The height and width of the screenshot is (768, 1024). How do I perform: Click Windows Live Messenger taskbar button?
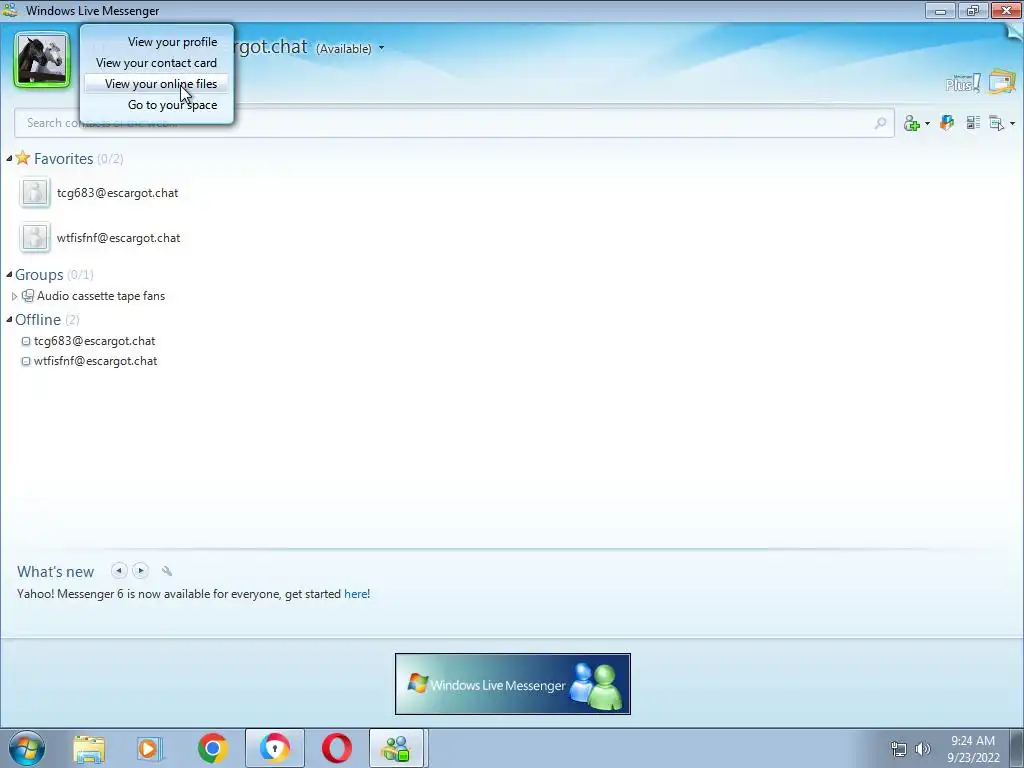(x=398, y=748)
